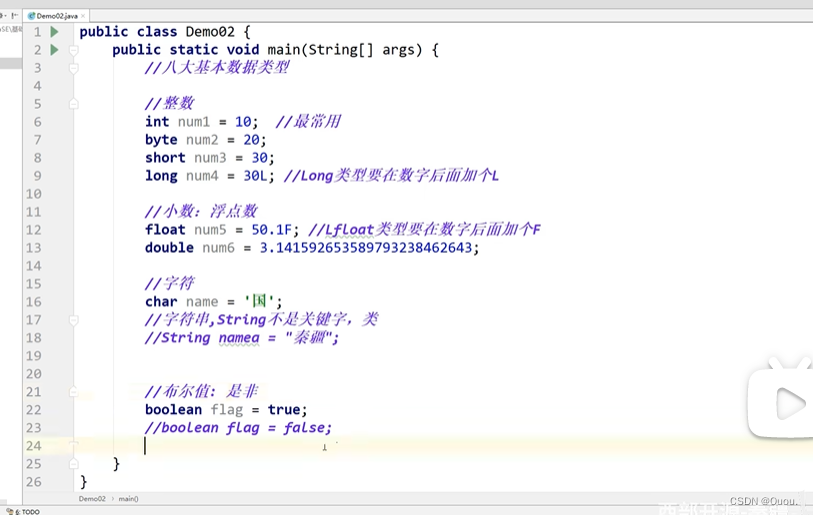Click the boolean keyword on line 22
This screenshot has width=813, height=515.
pyautogui.click(x=173, y=409)
